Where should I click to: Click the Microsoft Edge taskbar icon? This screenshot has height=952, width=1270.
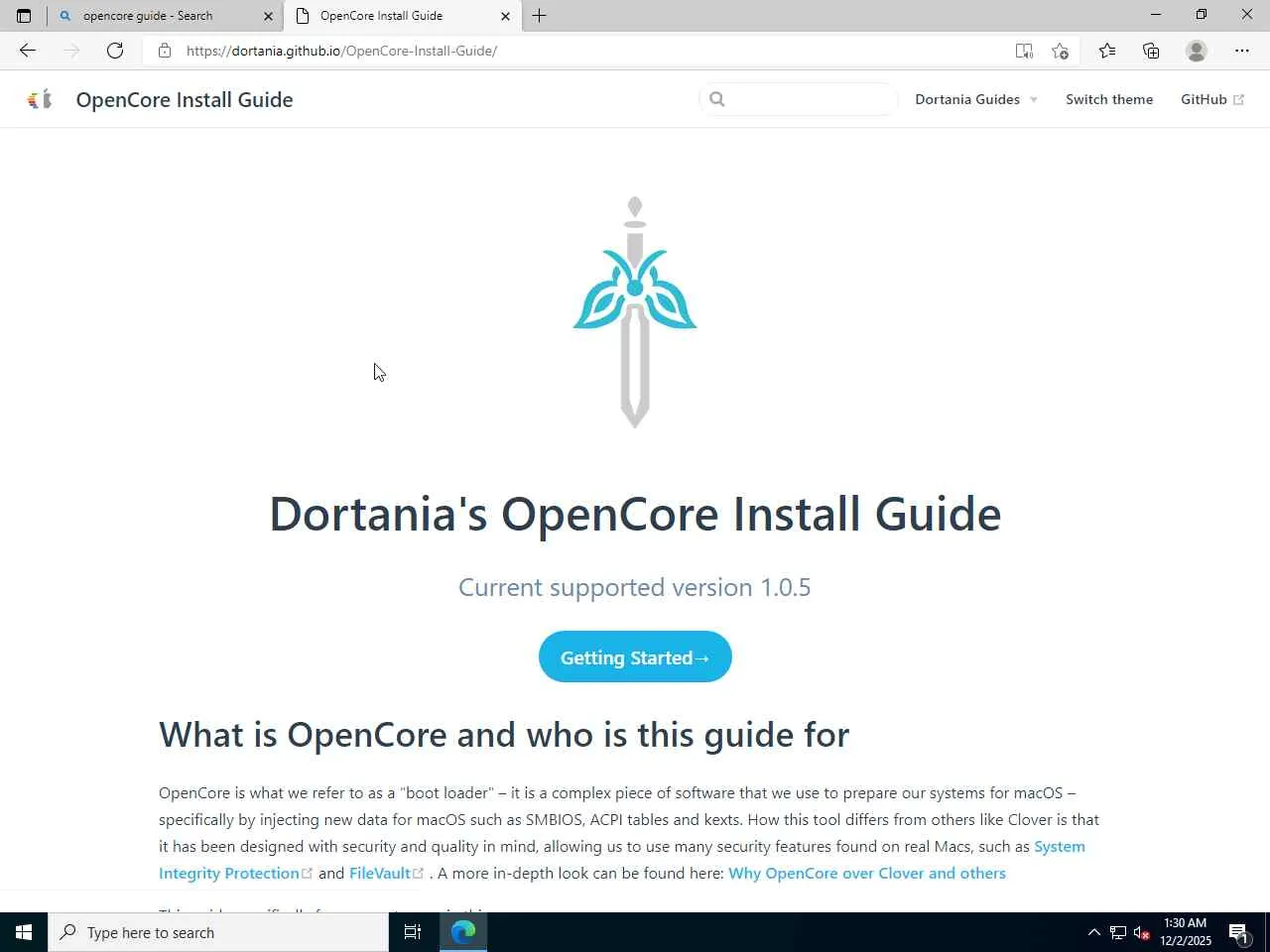[x=463, y=932]
